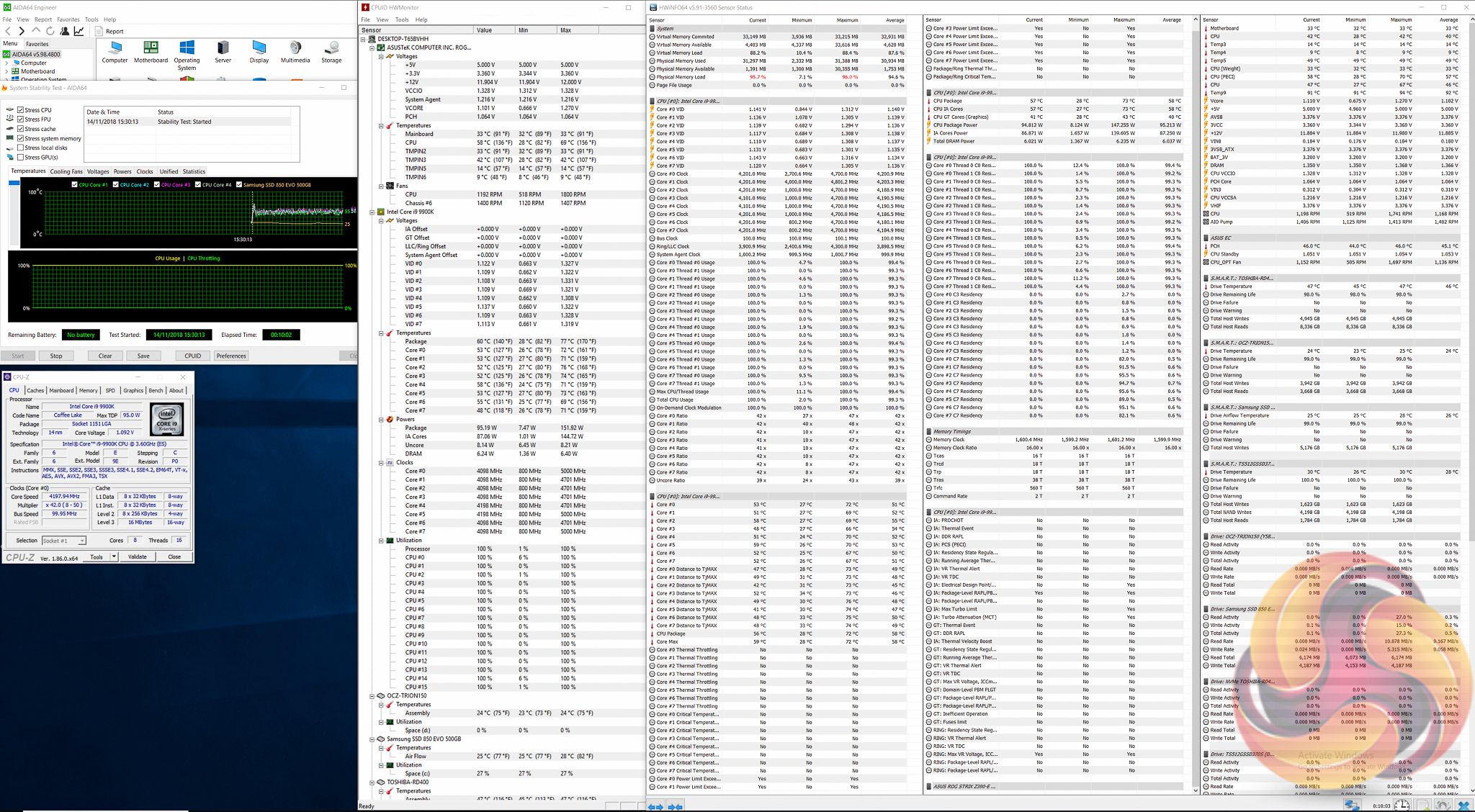The image size is (1475, 812).
Task: Open the CPU-Z Tools dropdown arrow
Action: [114, 556]
